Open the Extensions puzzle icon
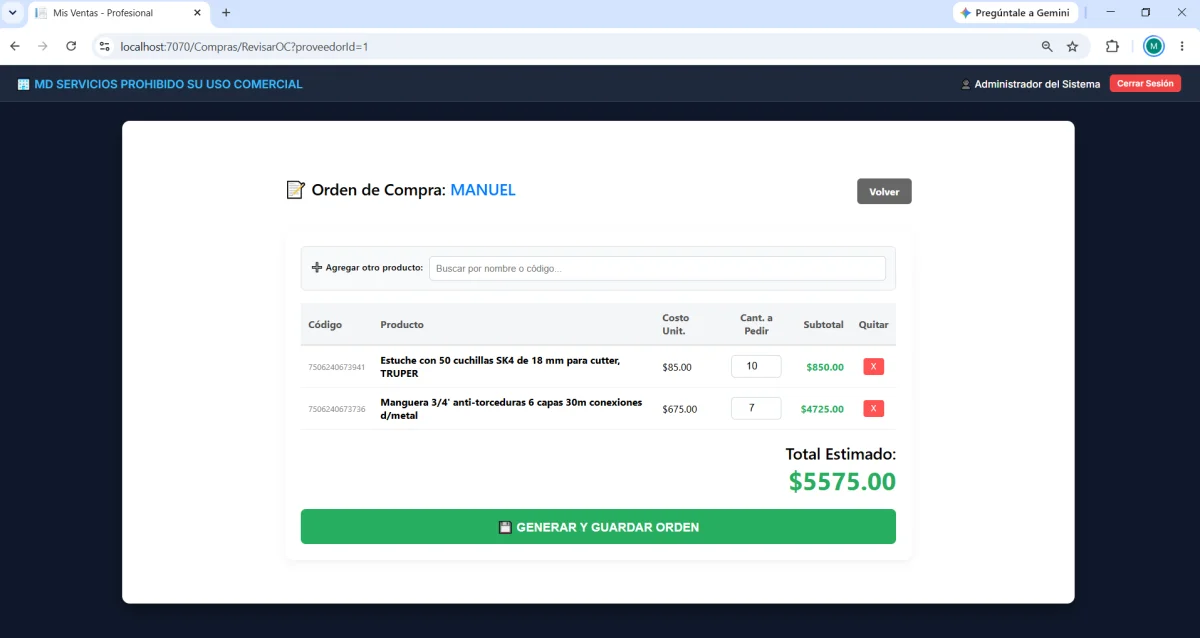 point(1112,46)
